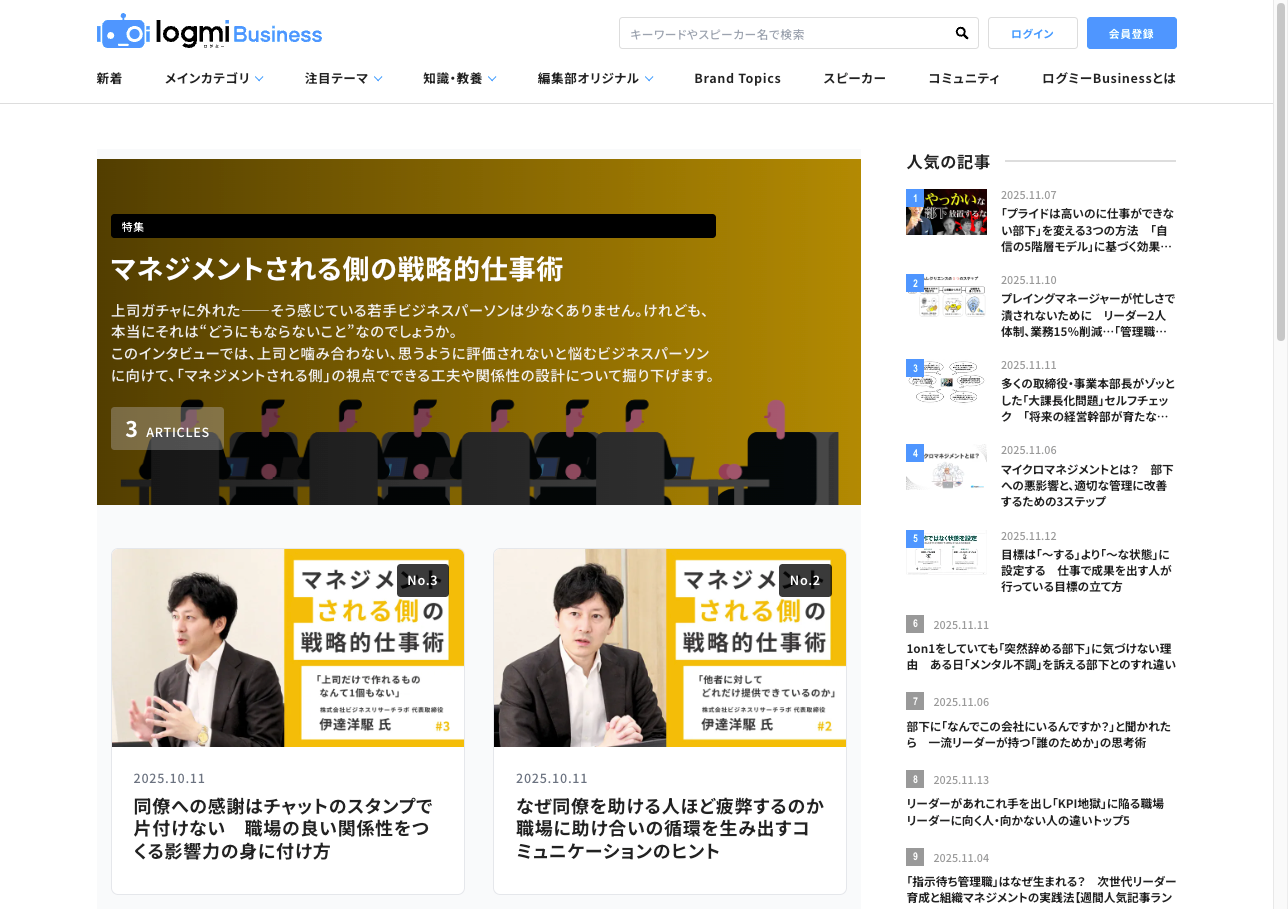Open Brand Topics in the navigation
Screen dimensions: 1288x909
737,78
